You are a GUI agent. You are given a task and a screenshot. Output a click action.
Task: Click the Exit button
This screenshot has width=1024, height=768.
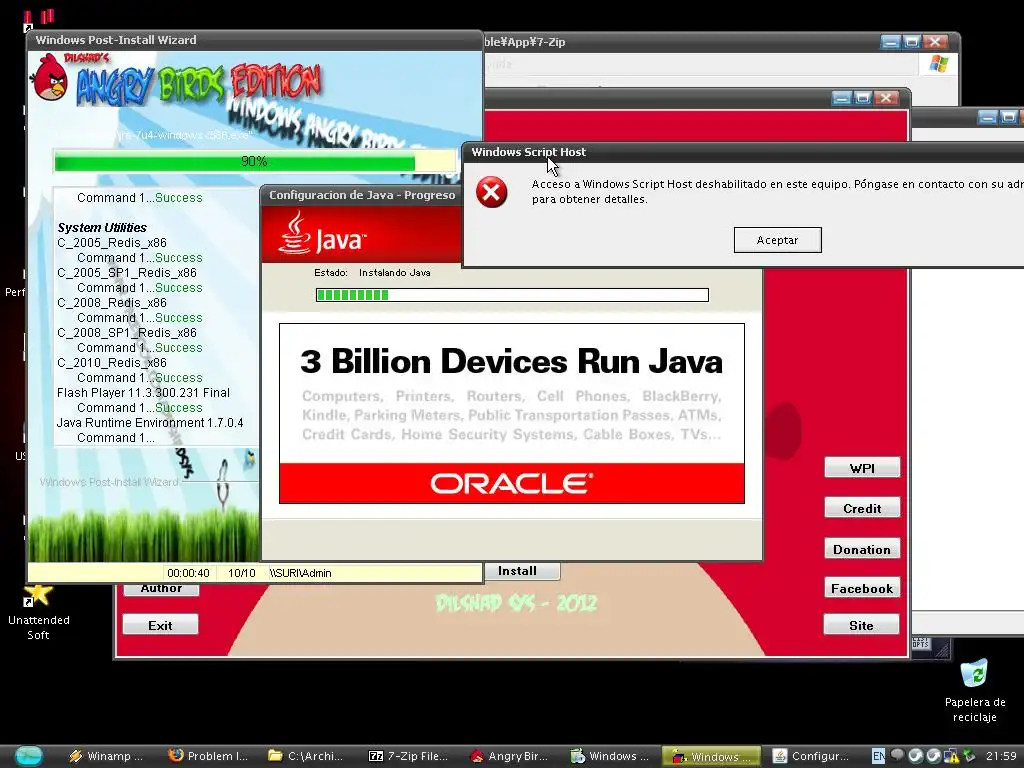(x=160, y=625)
